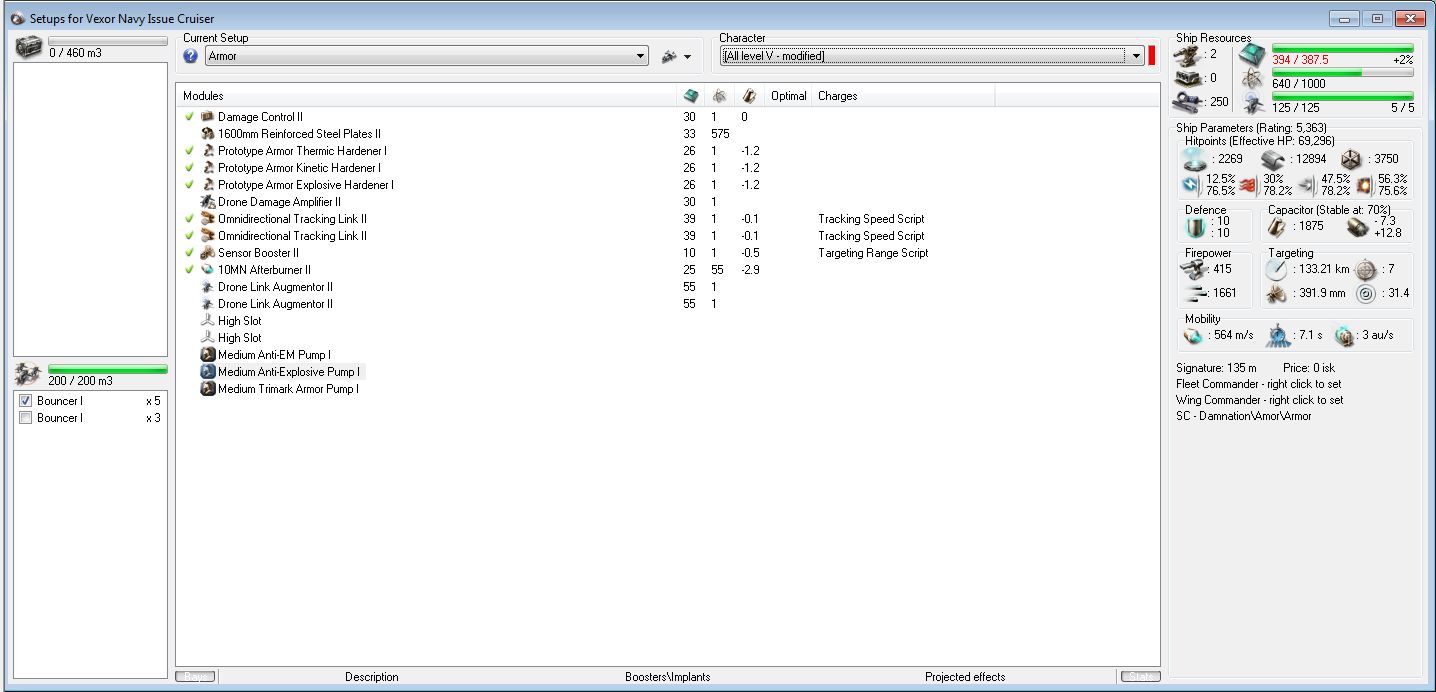Sort by the CPU column header icon
Screen dimensions: 1436x692
(690, 96)
